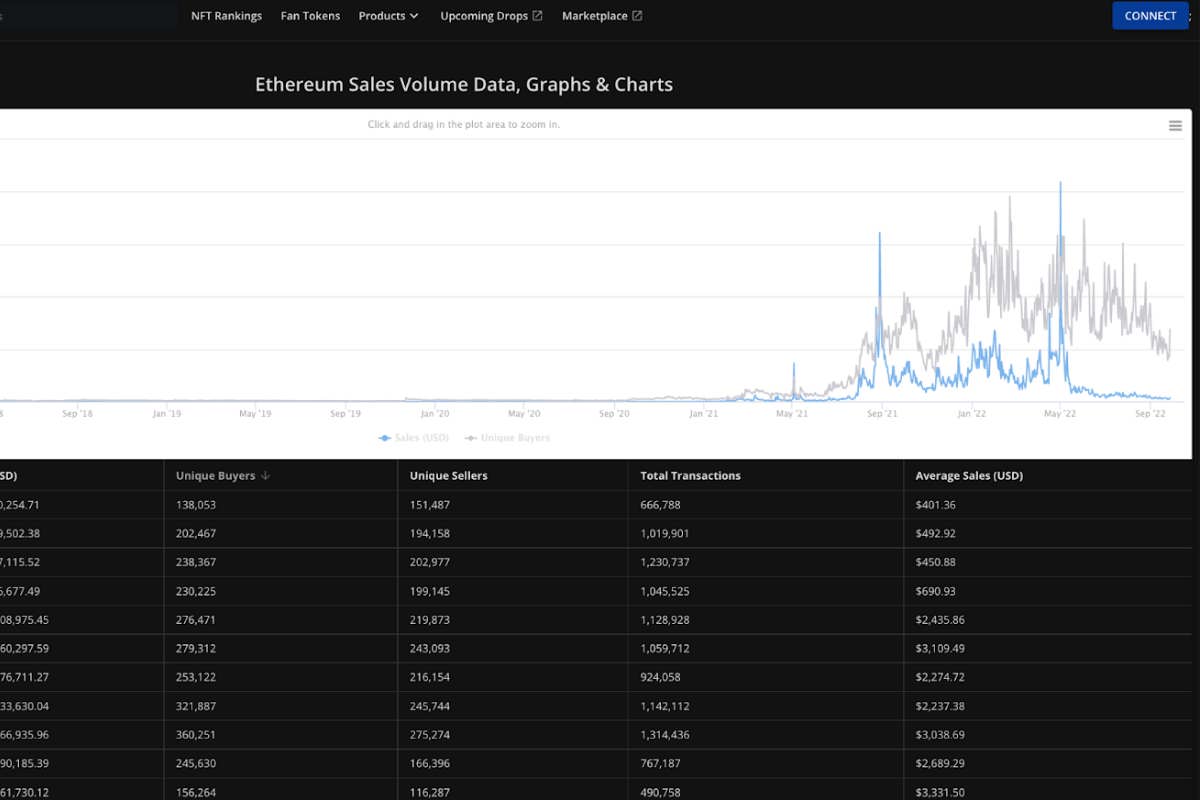Sort by Average Sales (USD) column header
1200x800 pixels.
point(969,476)
